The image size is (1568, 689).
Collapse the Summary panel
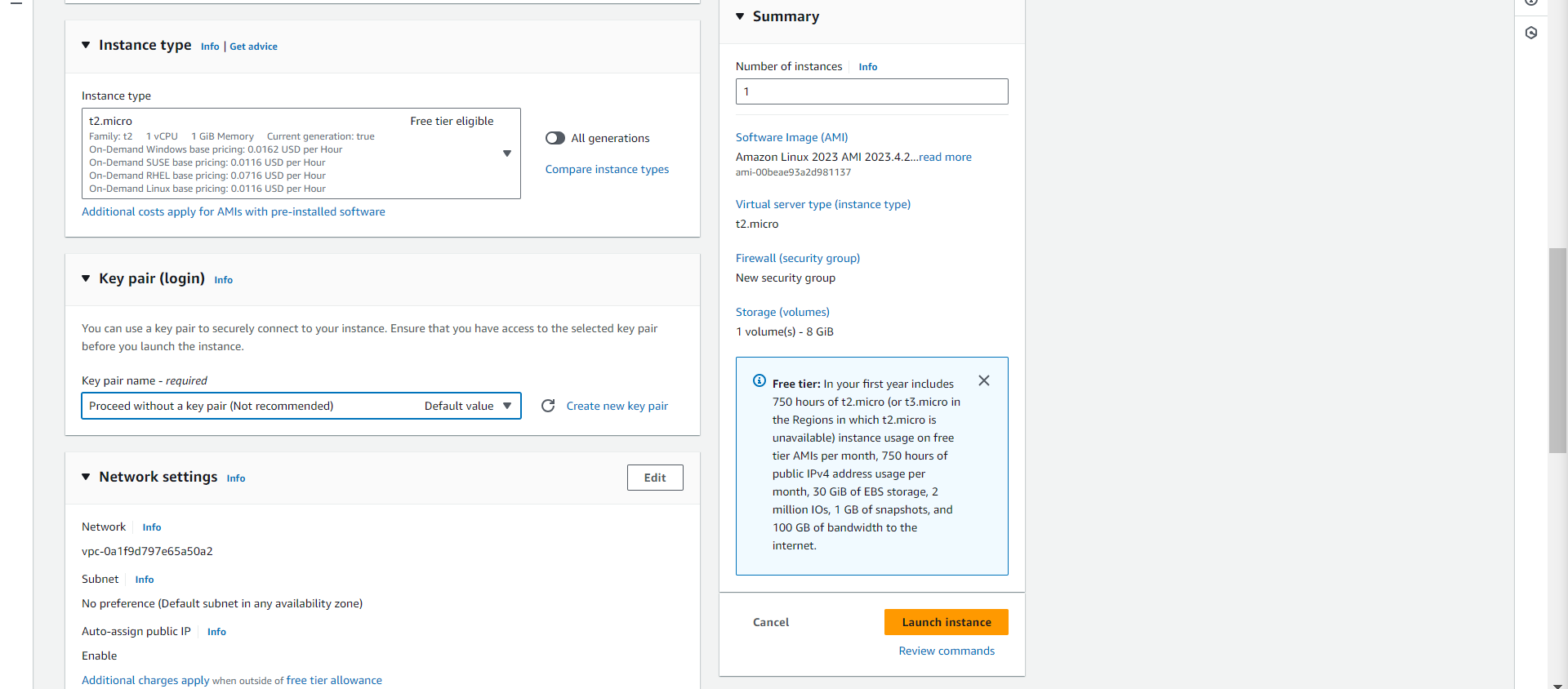[x=740, y=17]
